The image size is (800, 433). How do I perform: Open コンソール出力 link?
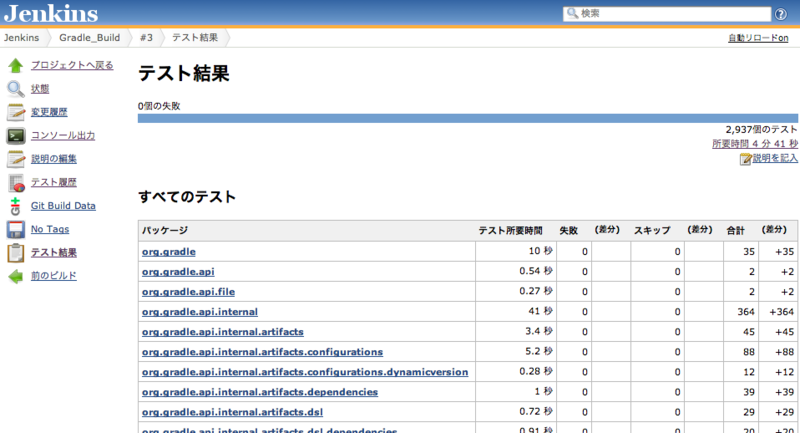63,135
